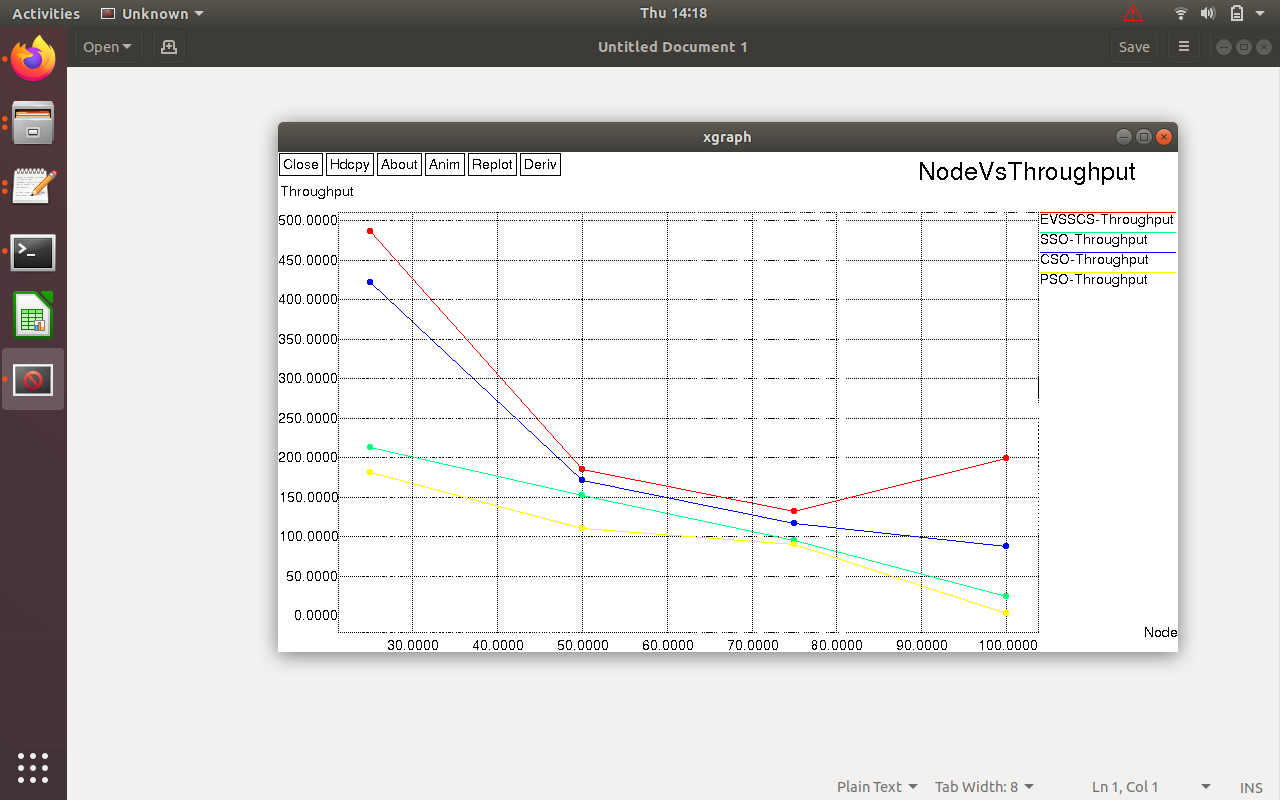Click the Deriv button in xgraph

point(540,165)
